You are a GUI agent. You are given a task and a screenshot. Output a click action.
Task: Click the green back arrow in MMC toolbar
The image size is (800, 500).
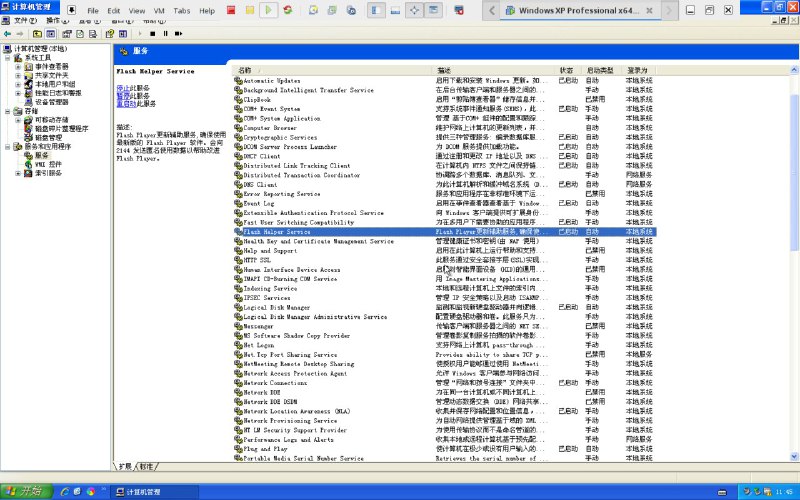pos(7,34)
